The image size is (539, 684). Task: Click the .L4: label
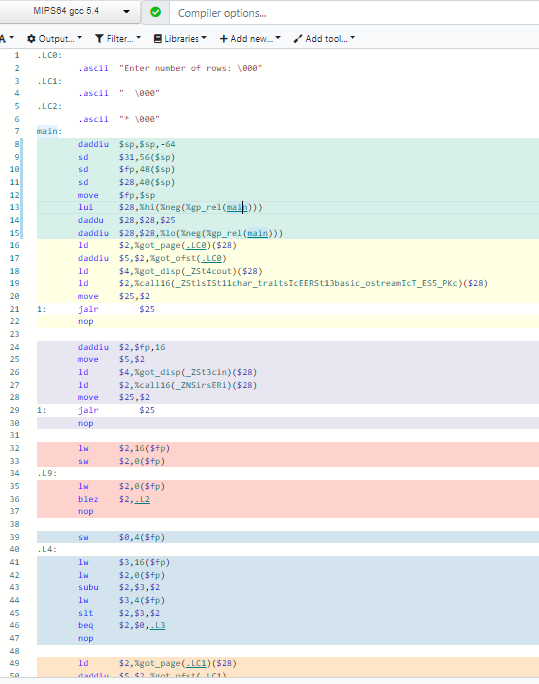47,549
